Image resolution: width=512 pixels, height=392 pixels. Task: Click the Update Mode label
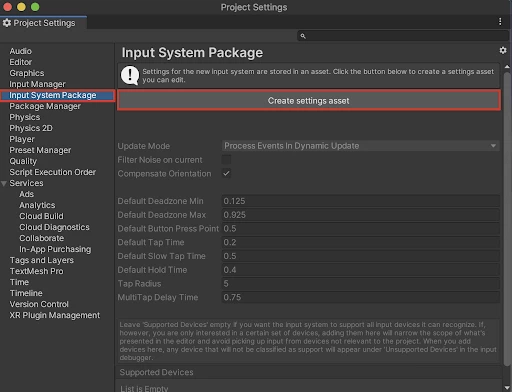tap(144, 146)
